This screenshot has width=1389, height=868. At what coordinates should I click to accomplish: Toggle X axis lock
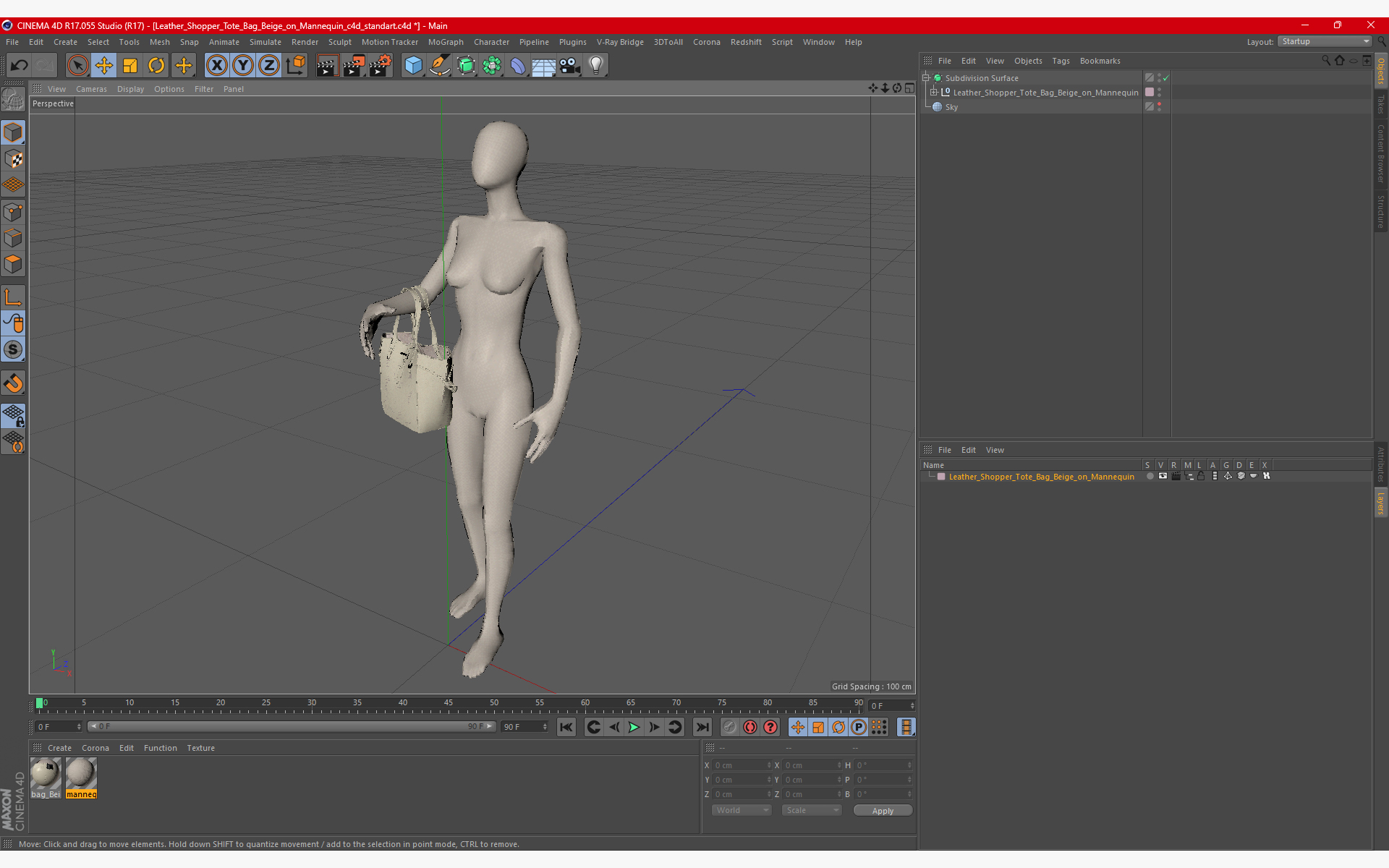click(216, 66)
